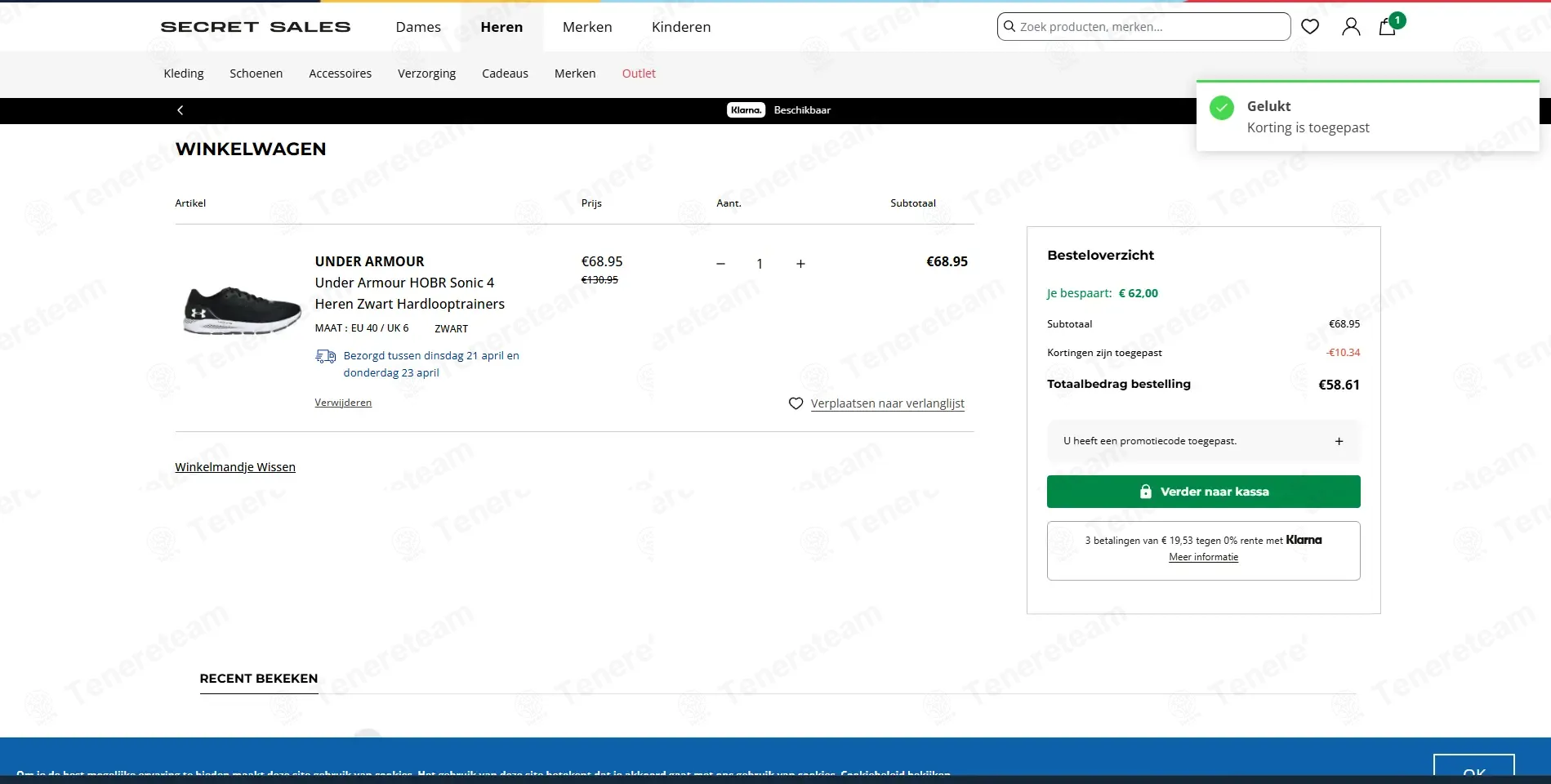Viewport: 1551px width, 784px height.
Task: Increase quantity with plus button
Action: [x=800, y=264]
